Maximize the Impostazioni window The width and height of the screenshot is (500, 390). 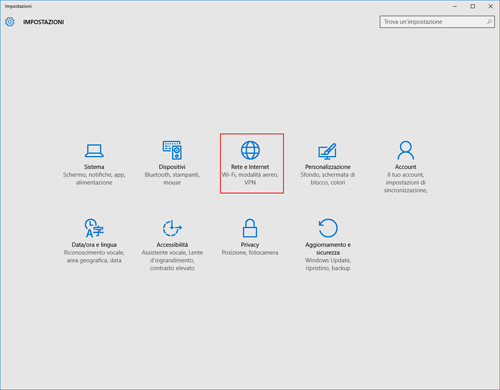coord(473,6)
